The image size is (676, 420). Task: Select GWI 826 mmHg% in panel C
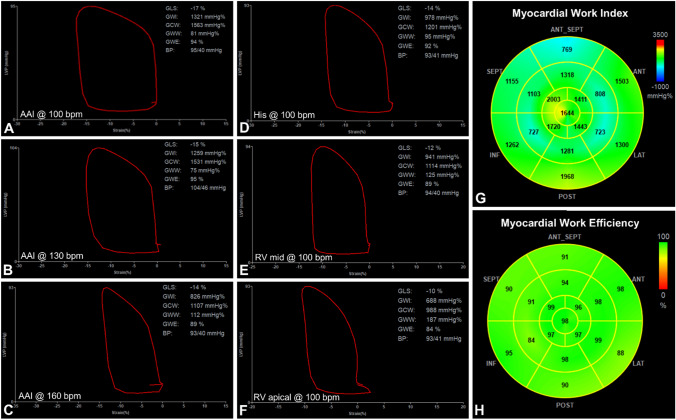coord(205,297)
